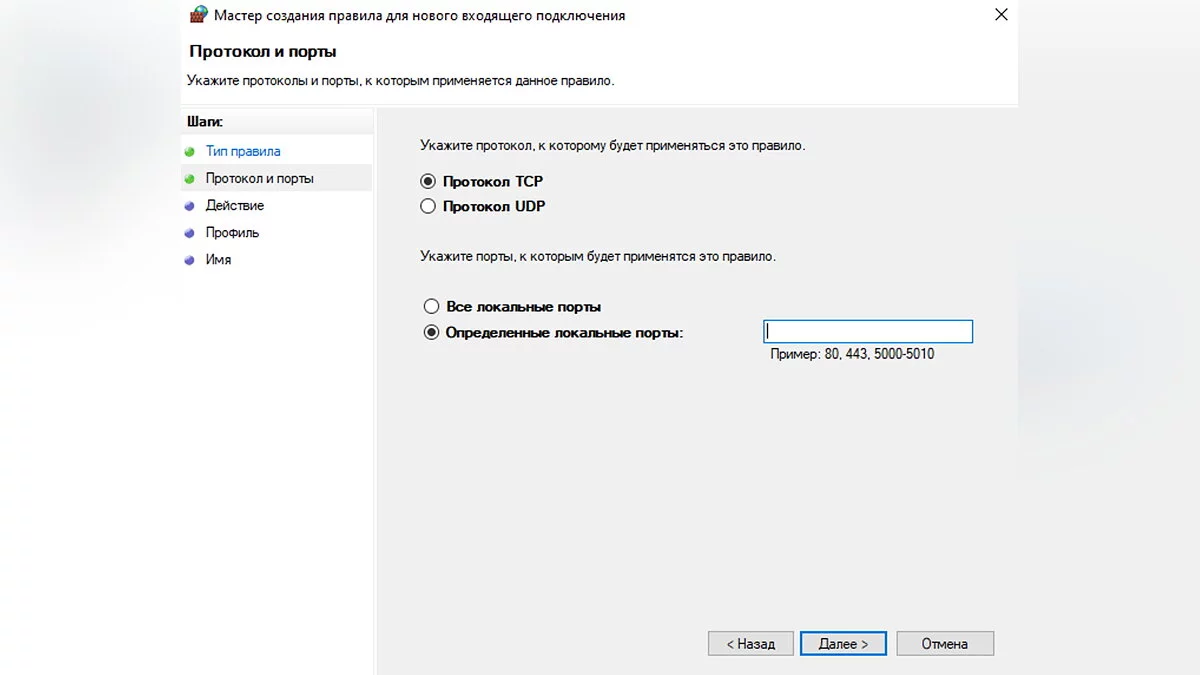Focus the local ports text field
Image resolution: width=1200 pixels, height=675 pixels.
868,332
